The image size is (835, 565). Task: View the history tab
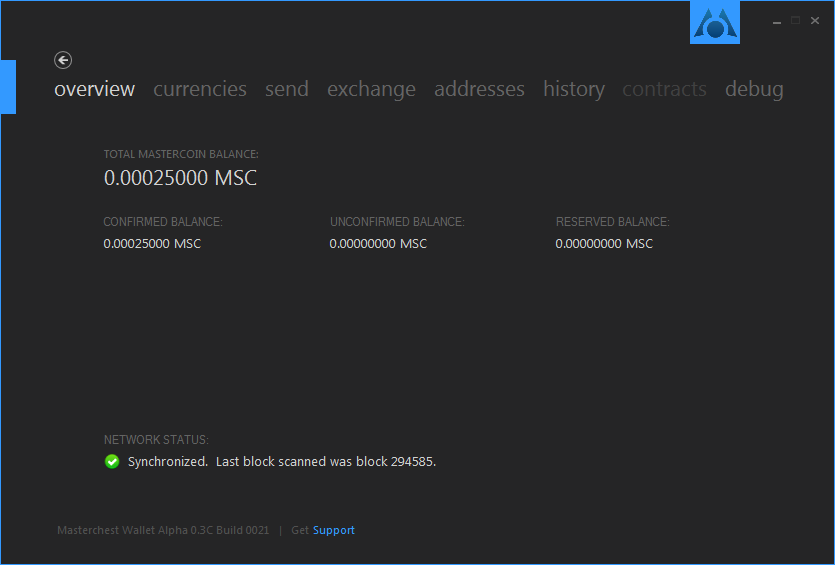click(574, 89)
